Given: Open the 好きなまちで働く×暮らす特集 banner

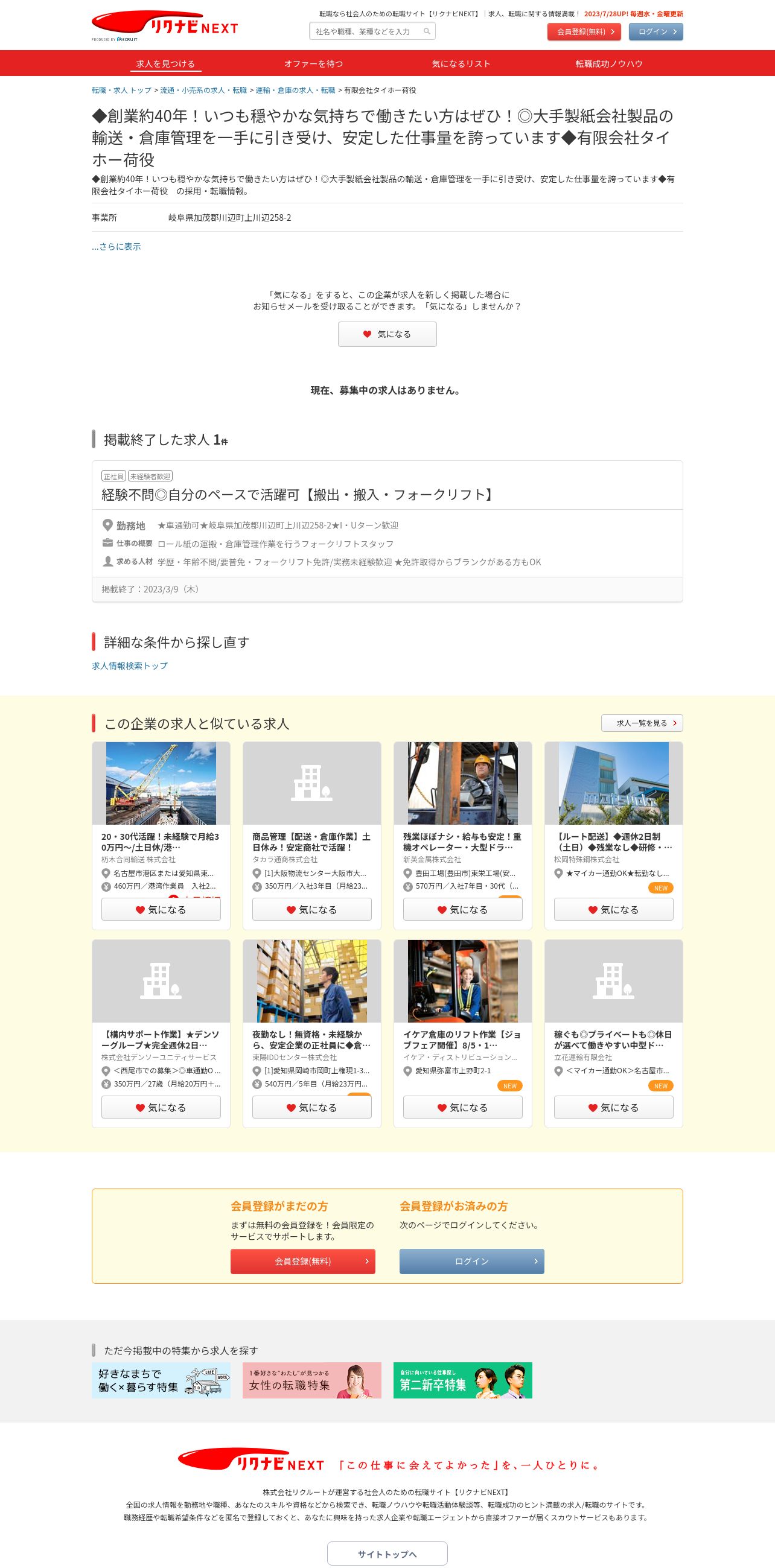Looking at the screenshot, I should click(161, 1380).
